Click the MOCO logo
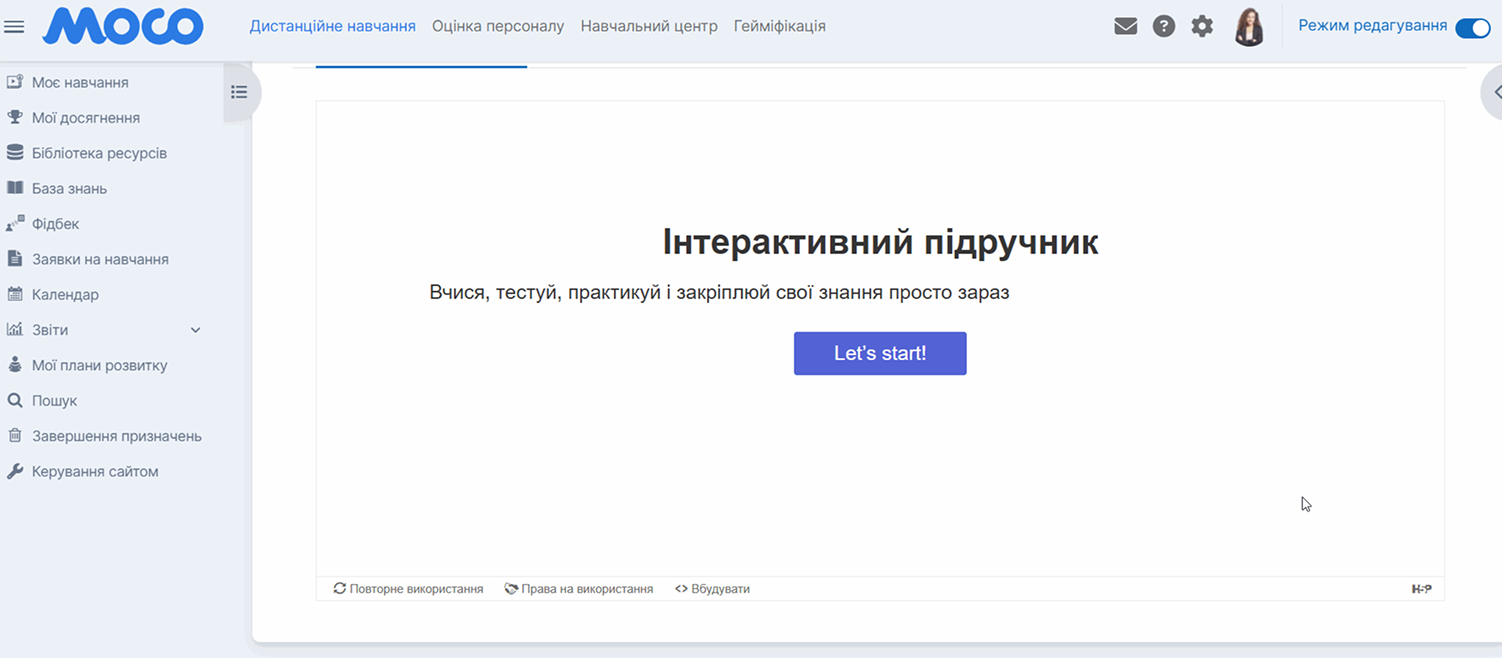The height and width of the screenshot is (658, 1502). coord(123,27)
